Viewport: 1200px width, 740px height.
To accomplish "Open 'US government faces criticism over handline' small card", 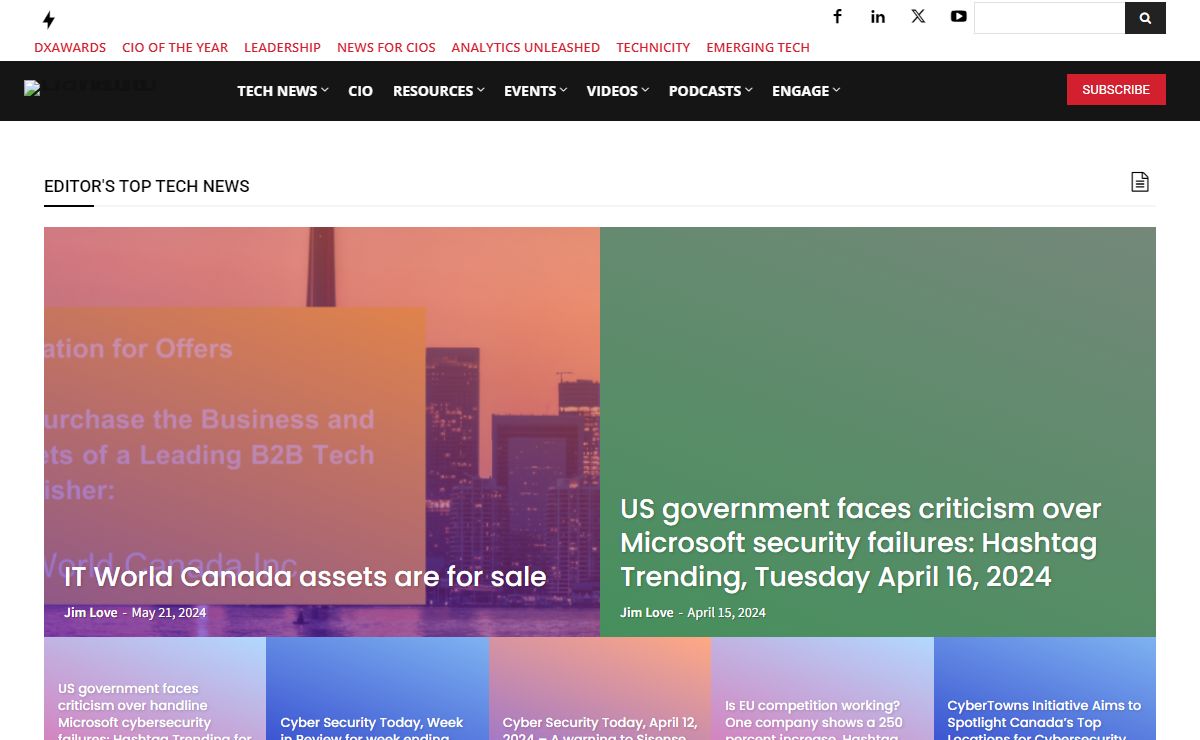I will [155, 688].
